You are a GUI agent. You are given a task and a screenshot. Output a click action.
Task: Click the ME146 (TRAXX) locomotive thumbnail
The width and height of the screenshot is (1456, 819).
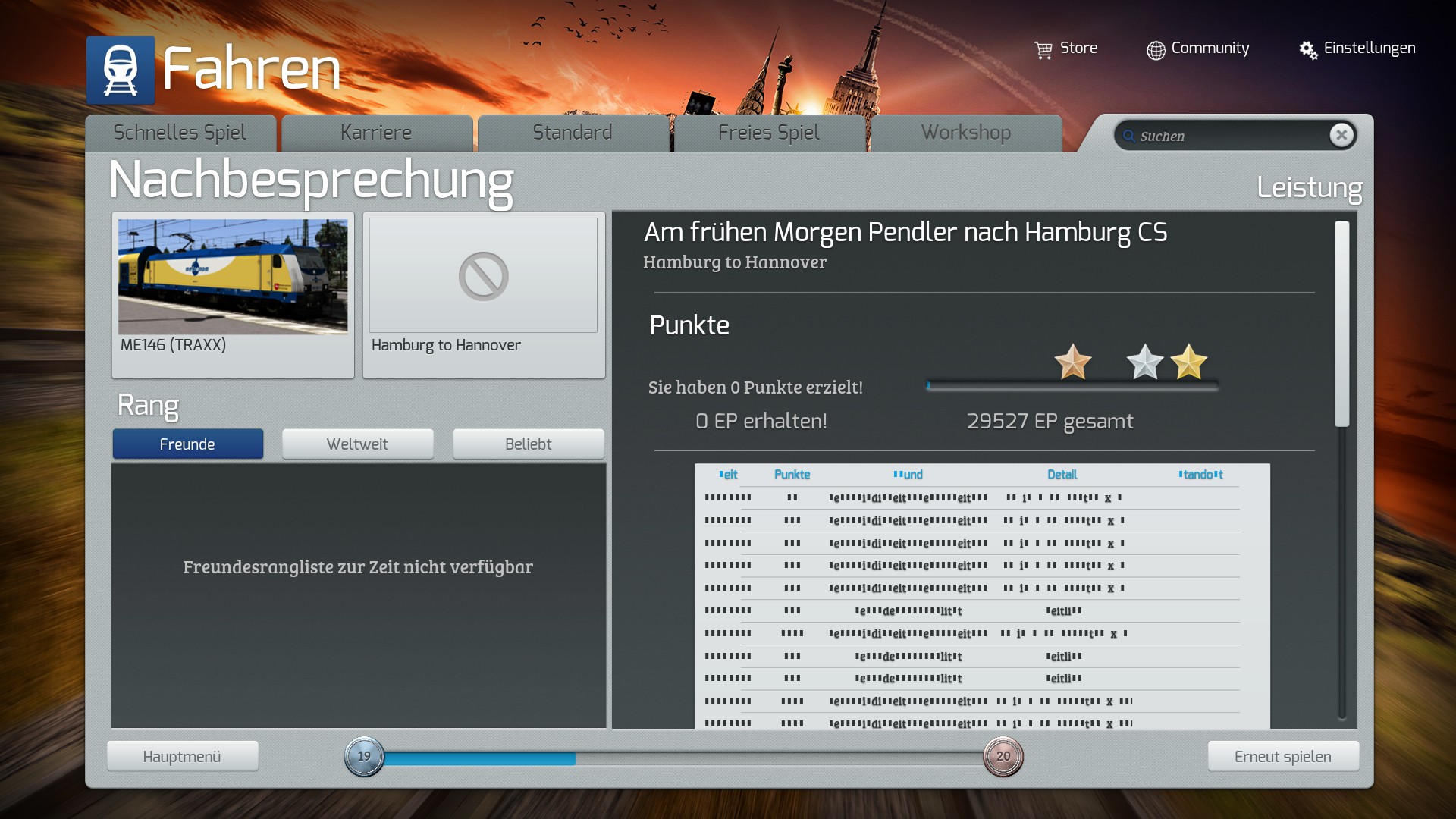[x=233, y=277]
